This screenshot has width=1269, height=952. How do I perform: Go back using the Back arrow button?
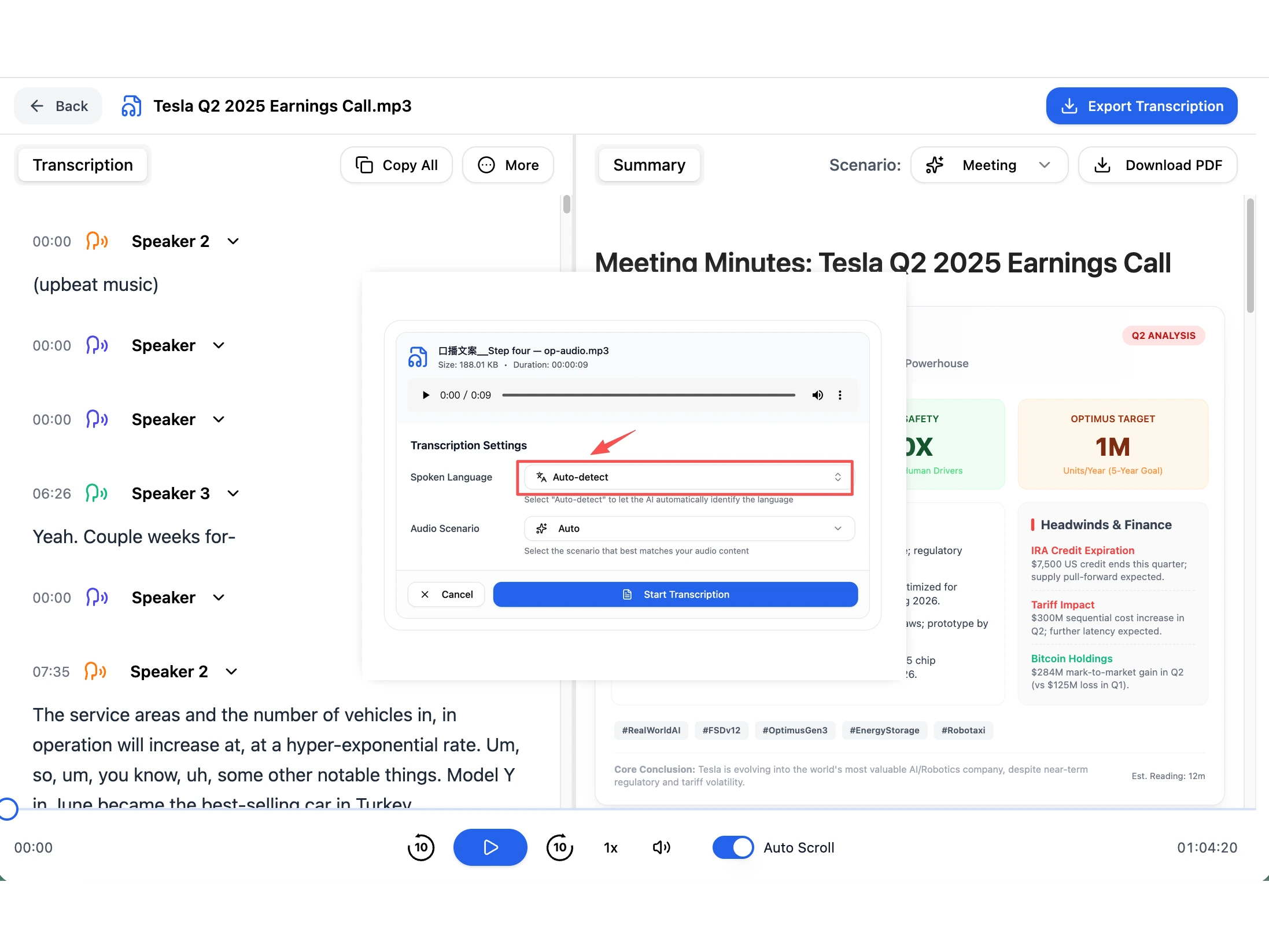point(58,106)
